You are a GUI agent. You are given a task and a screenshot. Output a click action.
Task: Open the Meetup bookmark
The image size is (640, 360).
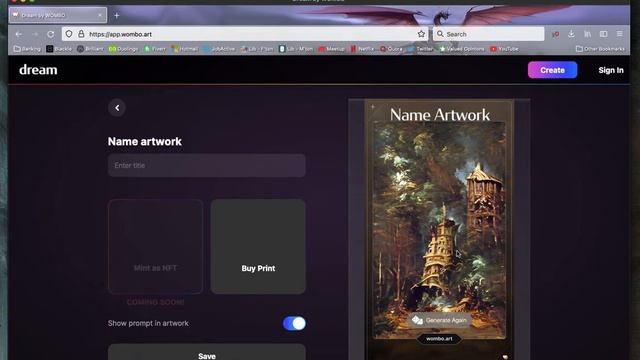click(331, 49)
